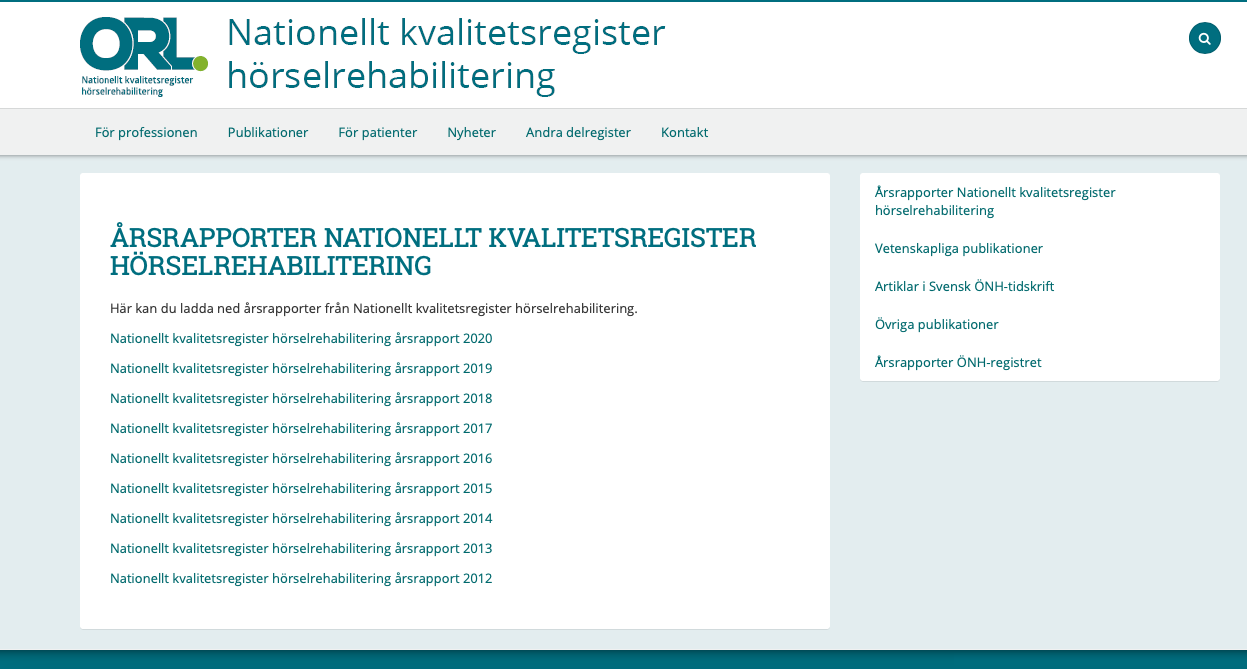Select Artiklar i Svensk ÖNH-tidskrift
This screenshot has width=1247, height=669.
(x=964, y=286)
